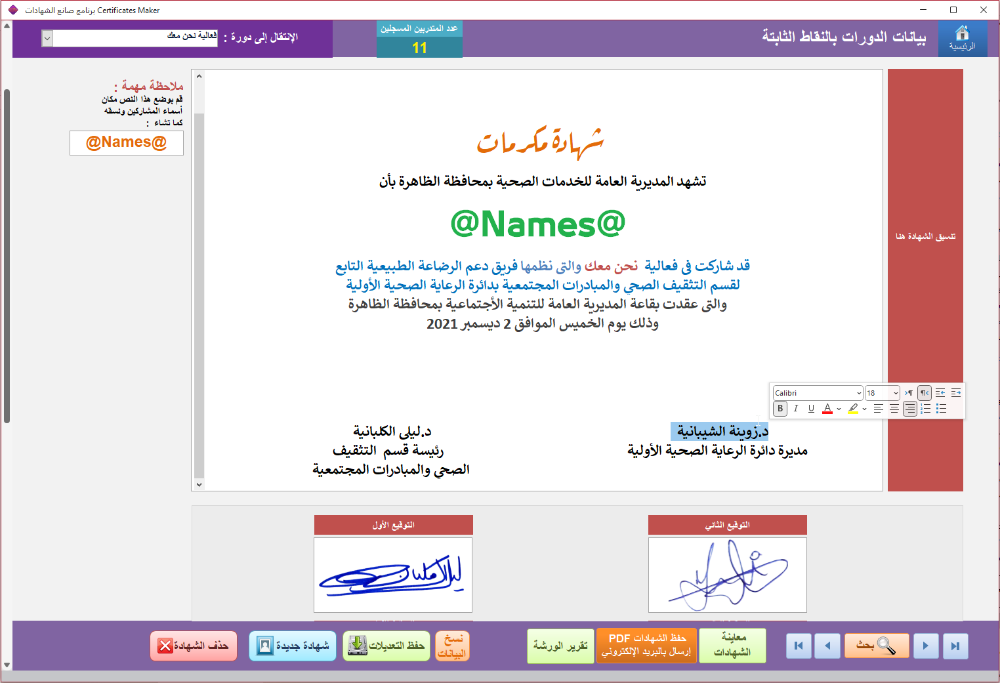
Task: Set right-to-left text direction
Action: 924,393
